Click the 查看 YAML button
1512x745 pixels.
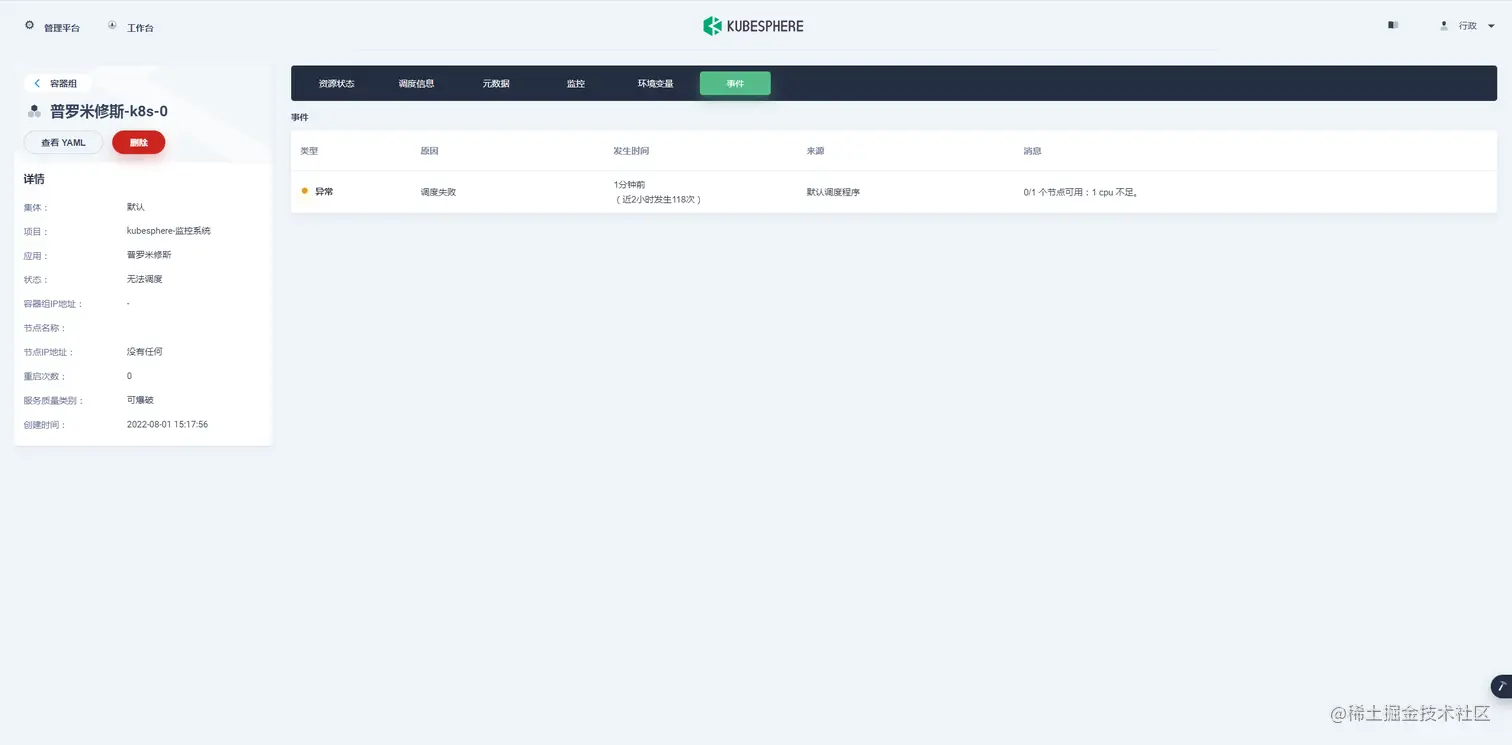click(63, 143)
